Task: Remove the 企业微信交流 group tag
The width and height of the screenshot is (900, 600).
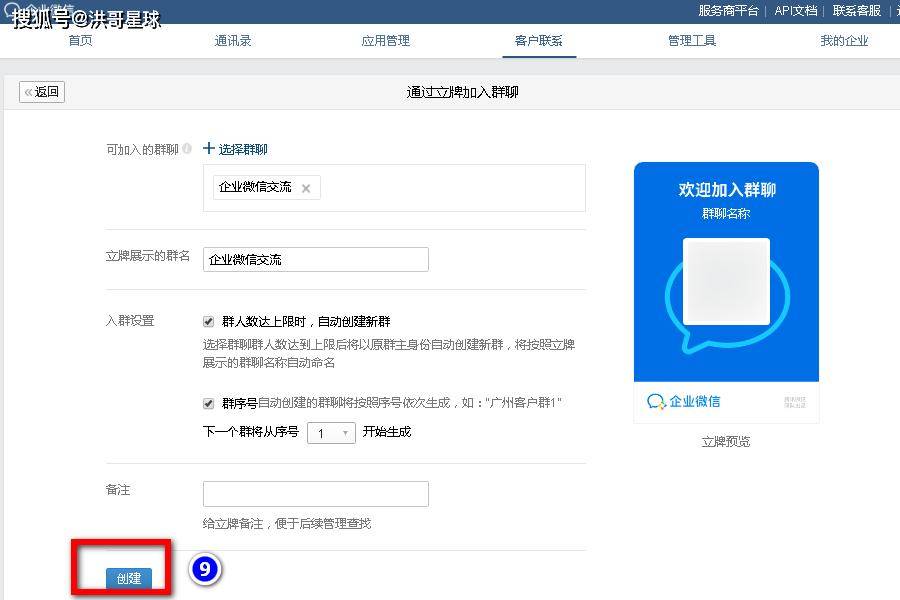Action: [306, 188]
